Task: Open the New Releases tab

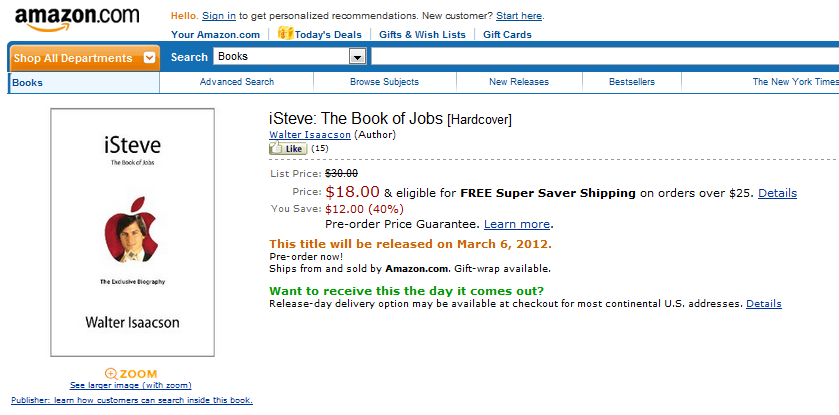Action: 518,82
